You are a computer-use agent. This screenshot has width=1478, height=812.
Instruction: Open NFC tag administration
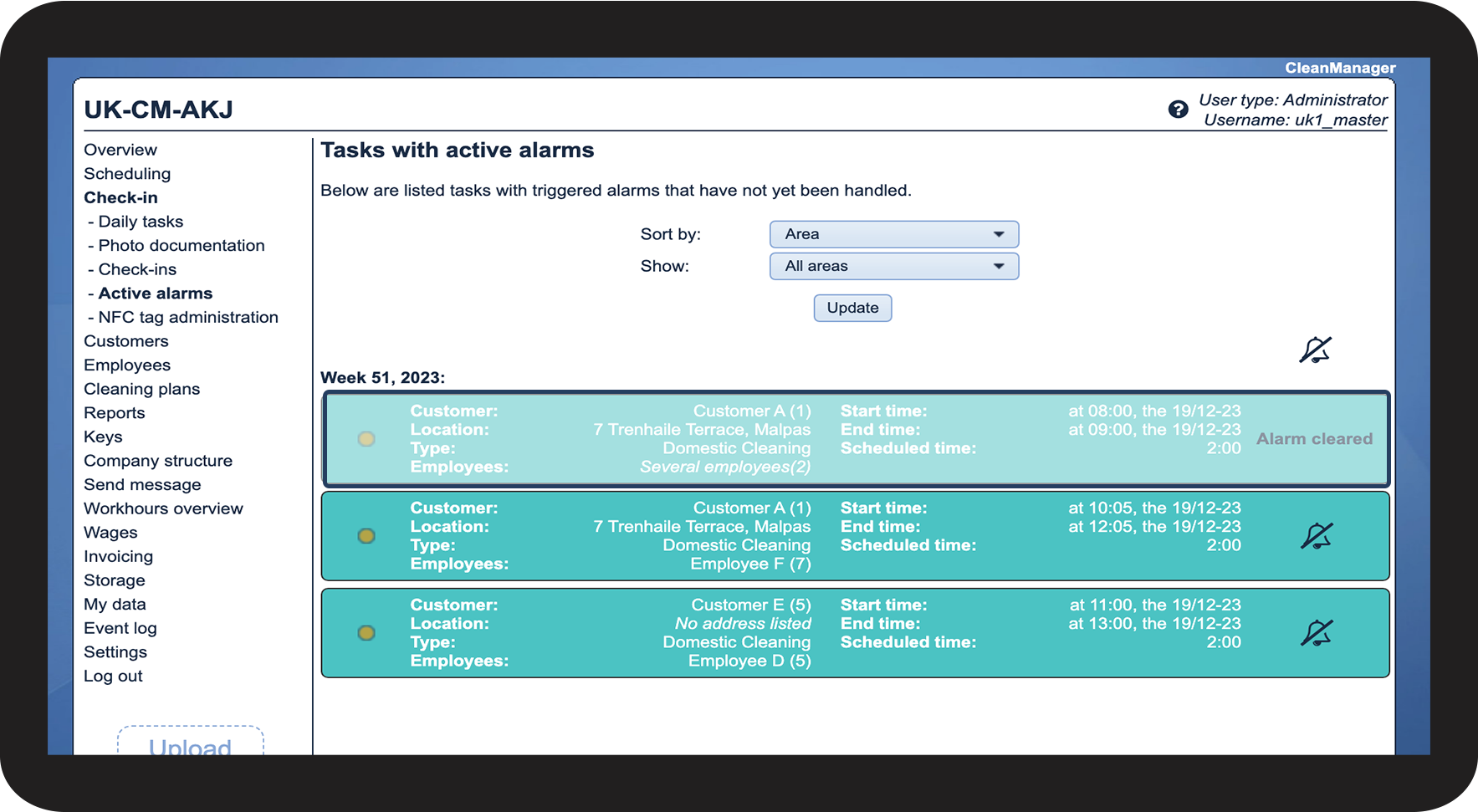pyautogui.click(x=188, y=318)
